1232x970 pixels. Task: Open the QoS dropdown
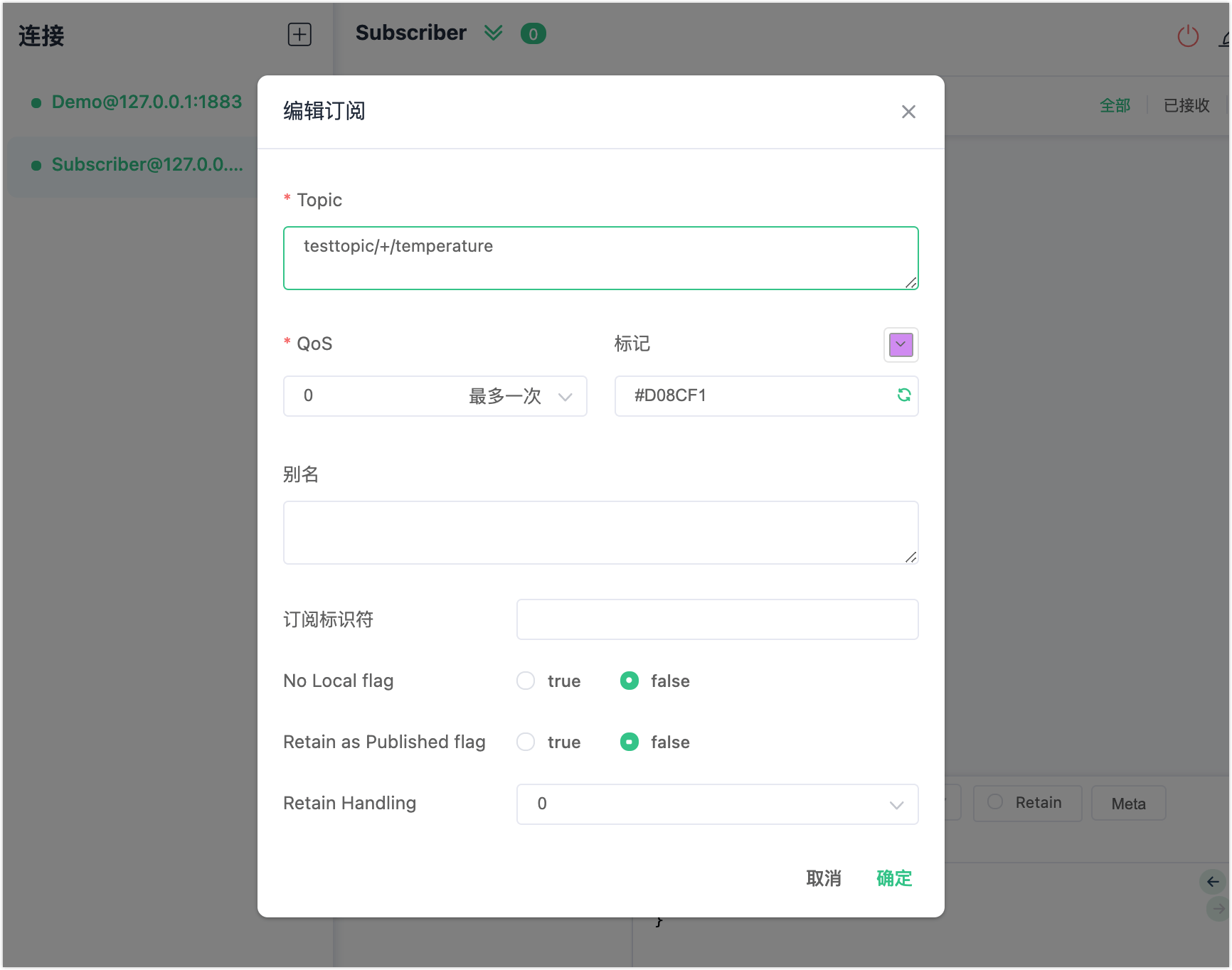click(x=435, y=396)
